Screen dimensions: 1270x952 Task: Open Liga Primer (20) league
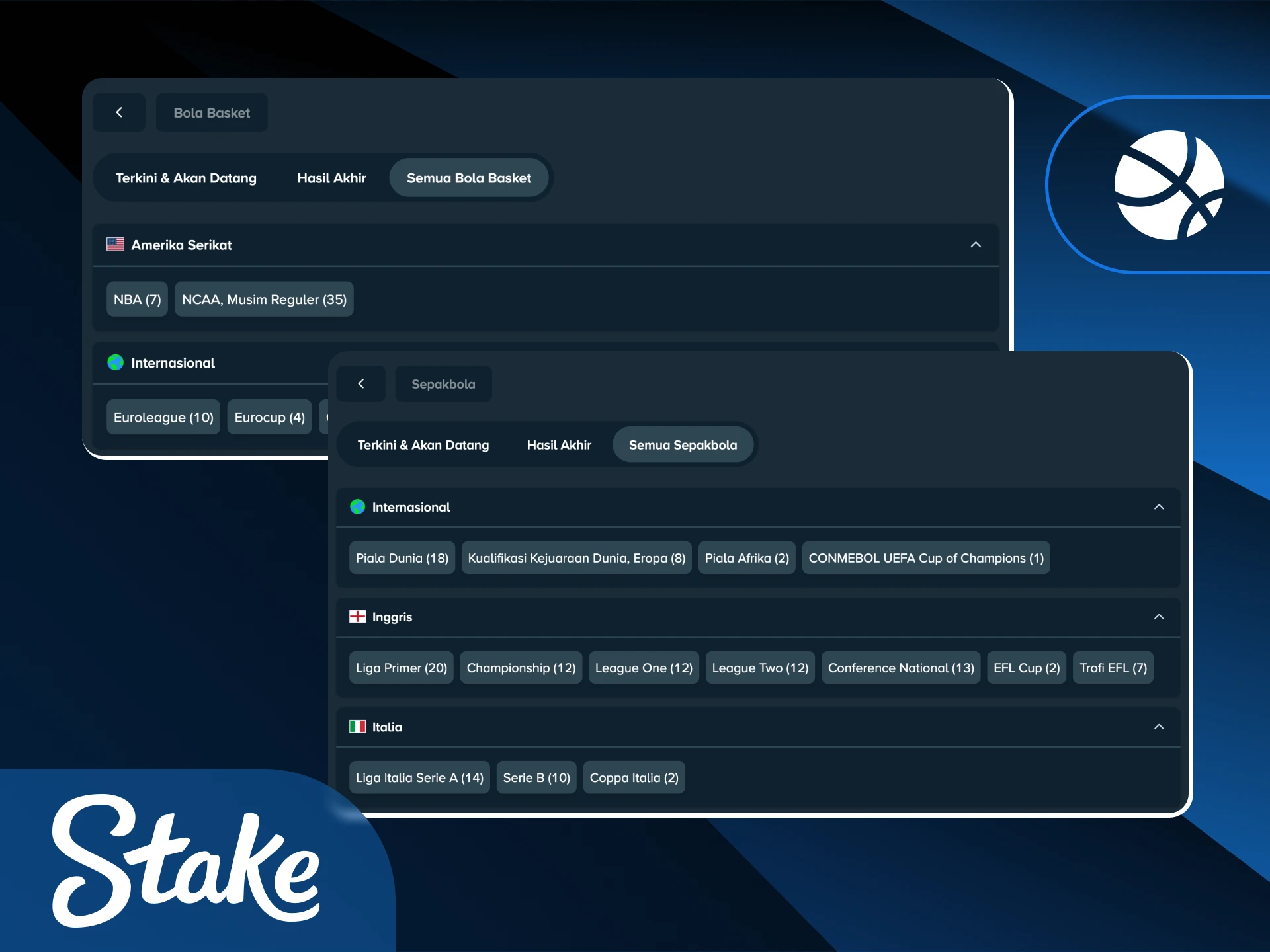pos(402,668)
